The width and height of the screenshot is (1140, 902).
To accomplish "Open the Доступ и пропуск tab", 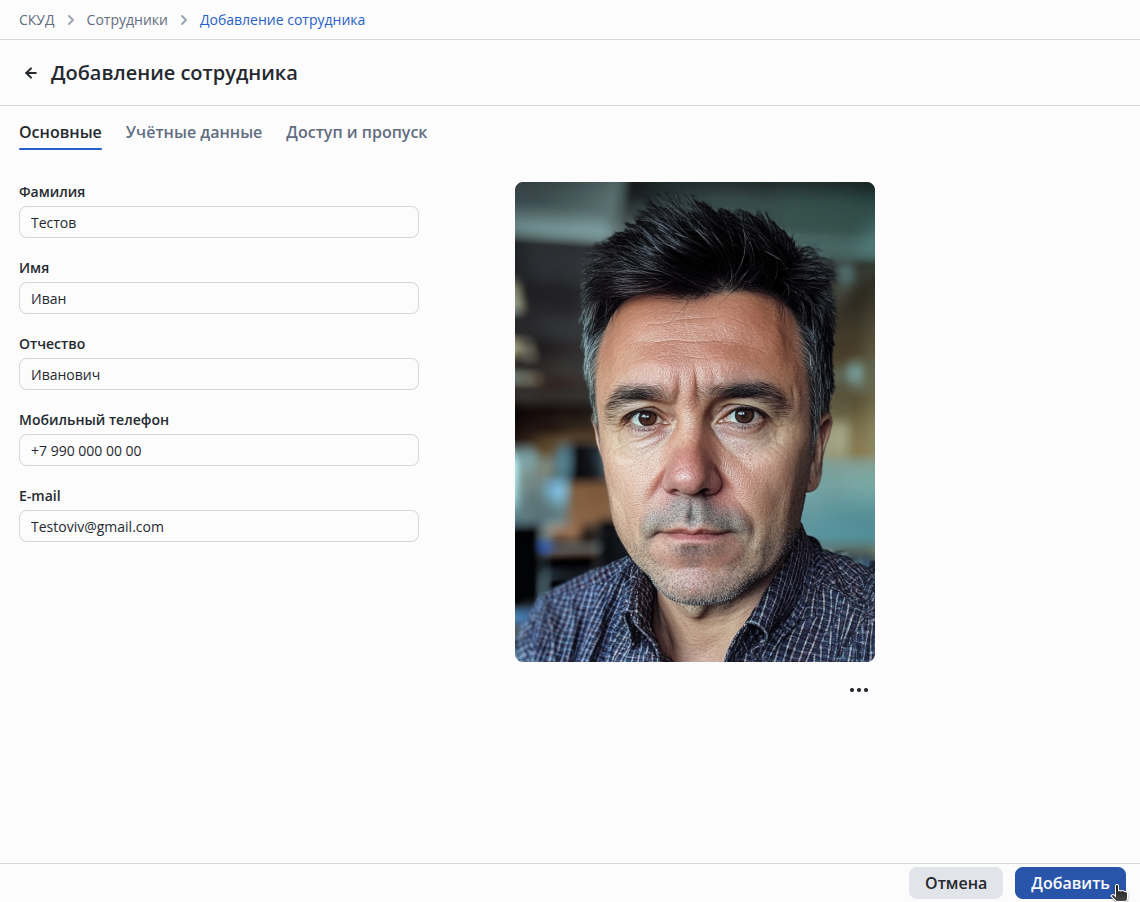I will [x=356, y=132].
